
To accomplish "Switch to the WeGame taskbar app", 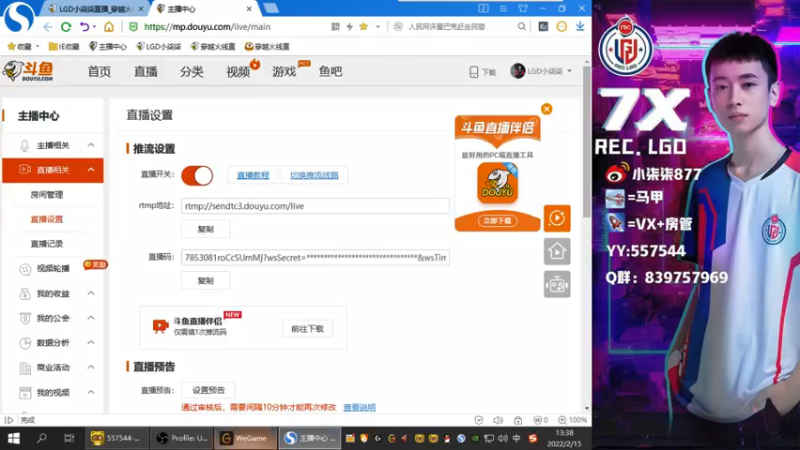I will (245, 438).
